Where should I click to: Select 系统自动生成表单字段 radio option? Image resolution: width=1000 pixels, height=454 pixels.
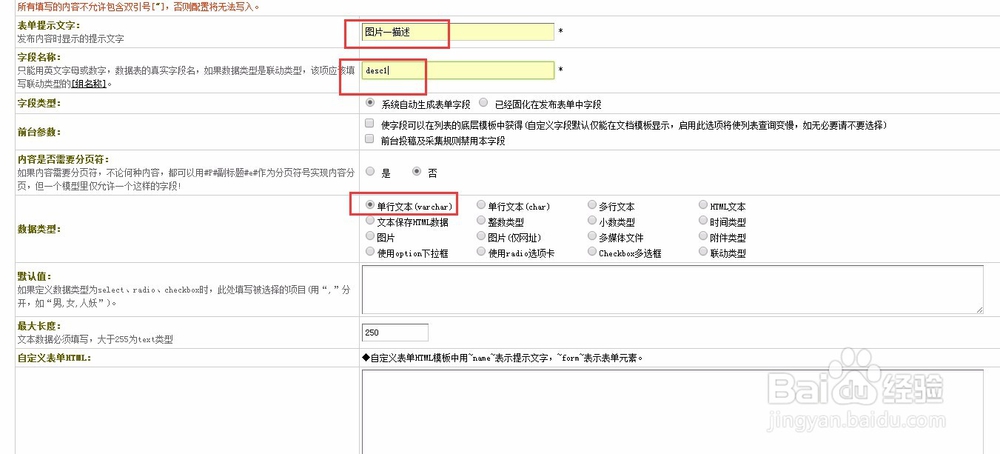pyautogui.click(x=369, y=103)
